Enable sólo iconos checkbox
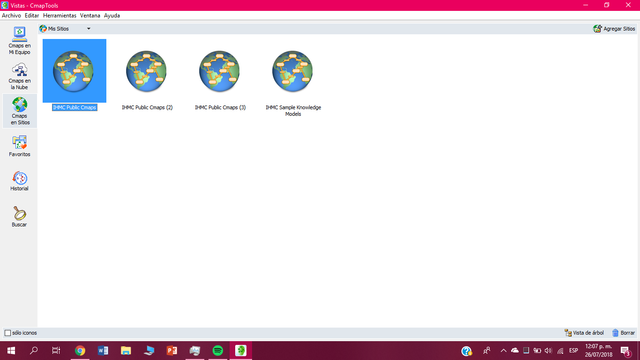 (7, 333)
